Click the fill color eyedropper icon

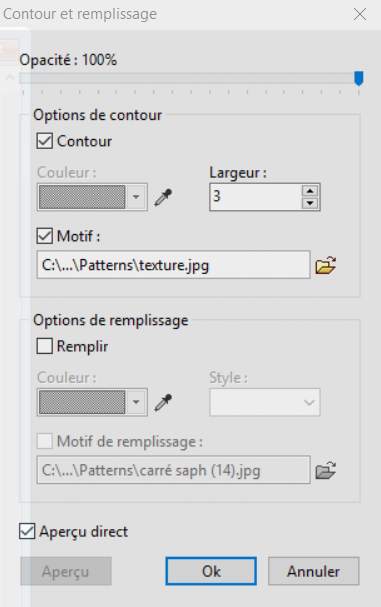pyautogui.click(x=163, y=403)
